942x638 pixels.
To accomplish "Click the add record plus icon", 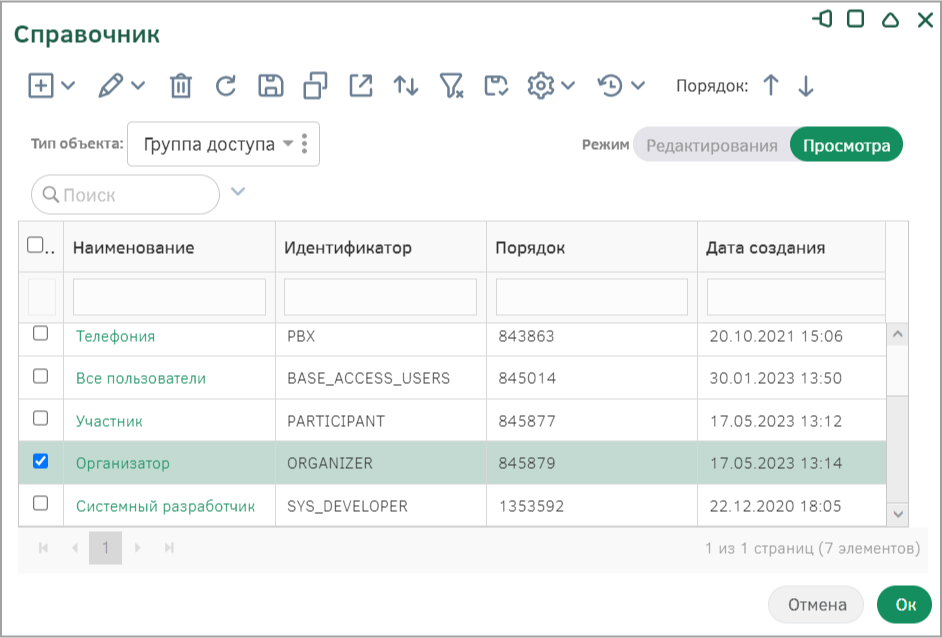I will coord(41,85).
